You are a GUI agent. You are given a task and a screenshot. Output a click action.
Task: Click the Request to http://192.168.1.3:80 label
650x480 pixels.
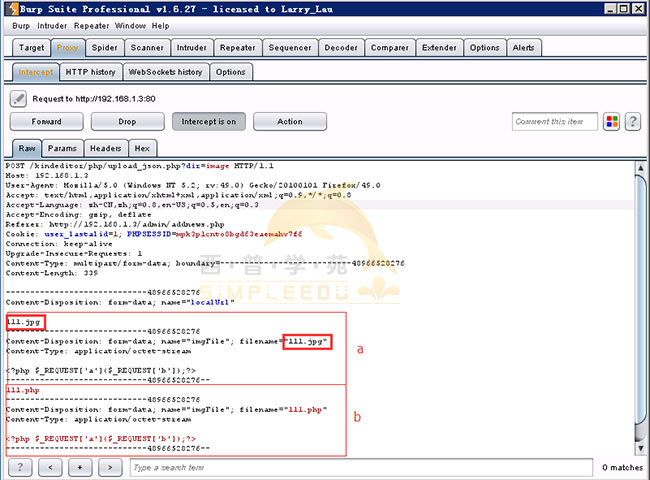(94, 99)
